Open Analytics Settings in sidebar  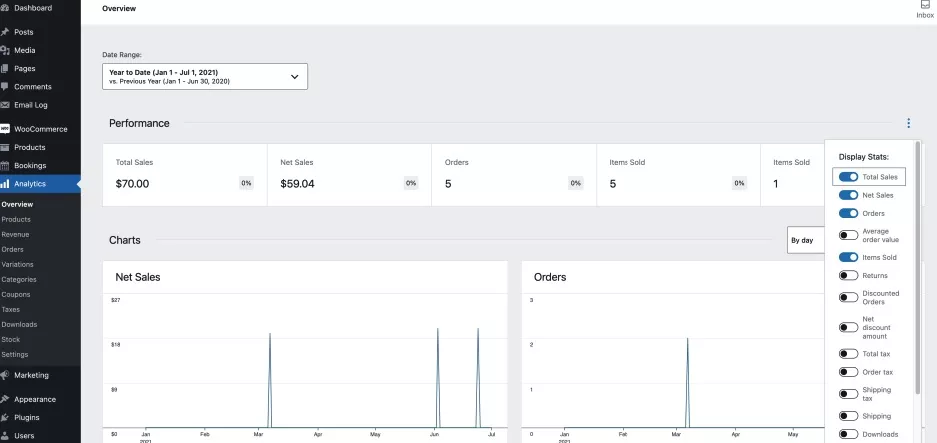tap(15, 355)
